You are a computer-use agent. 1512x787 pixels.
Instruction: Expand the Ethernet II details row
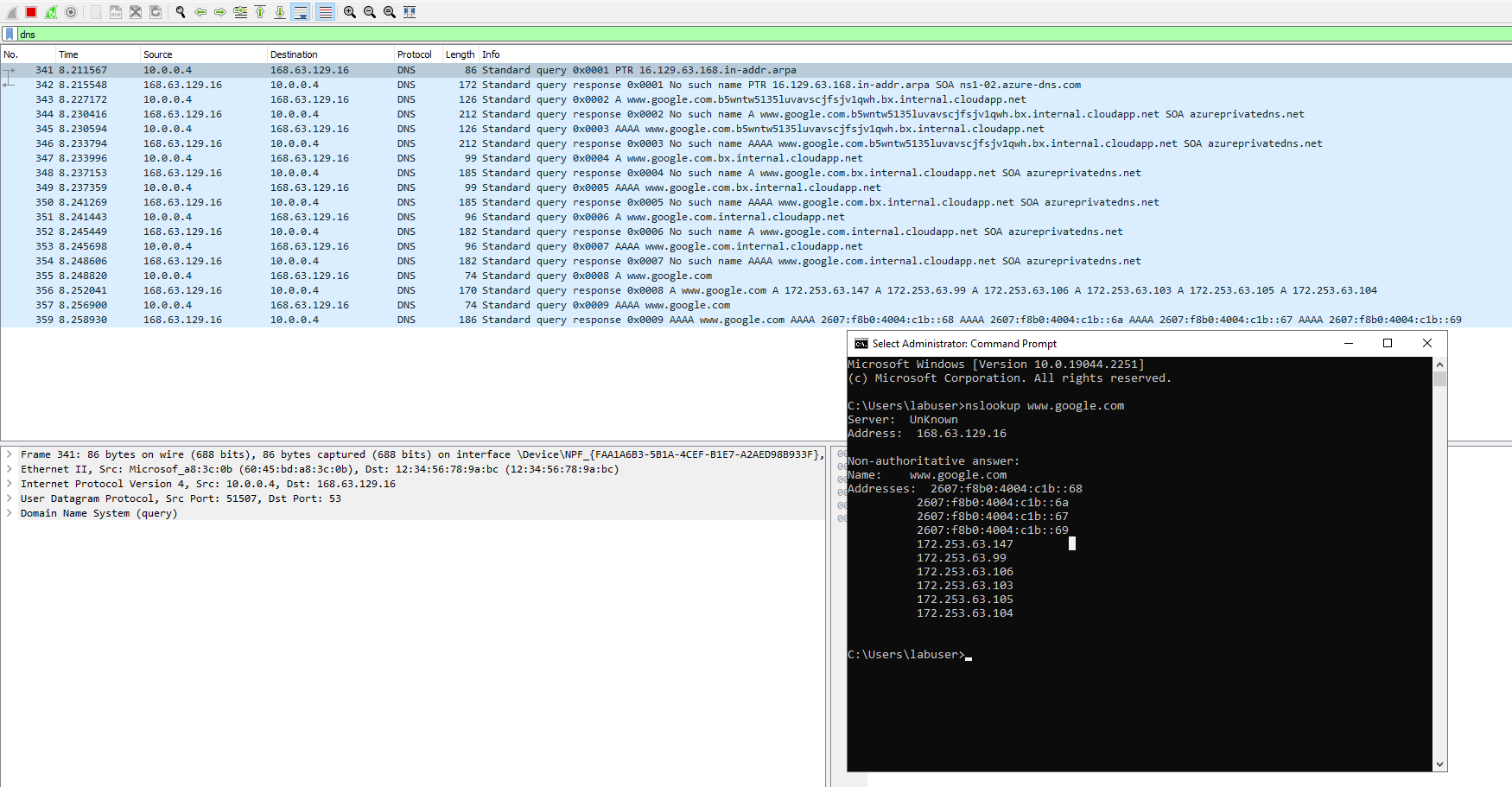[10, 469]
